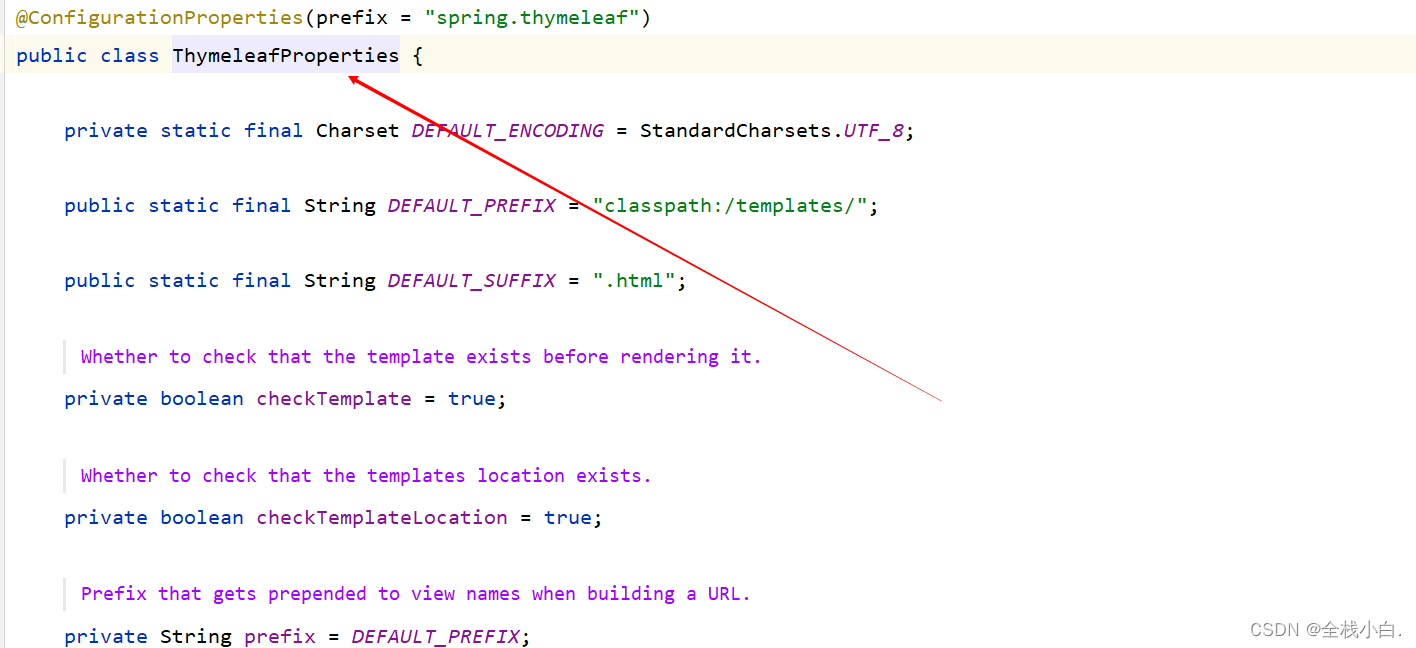Click the Charset type keyword

357,130
